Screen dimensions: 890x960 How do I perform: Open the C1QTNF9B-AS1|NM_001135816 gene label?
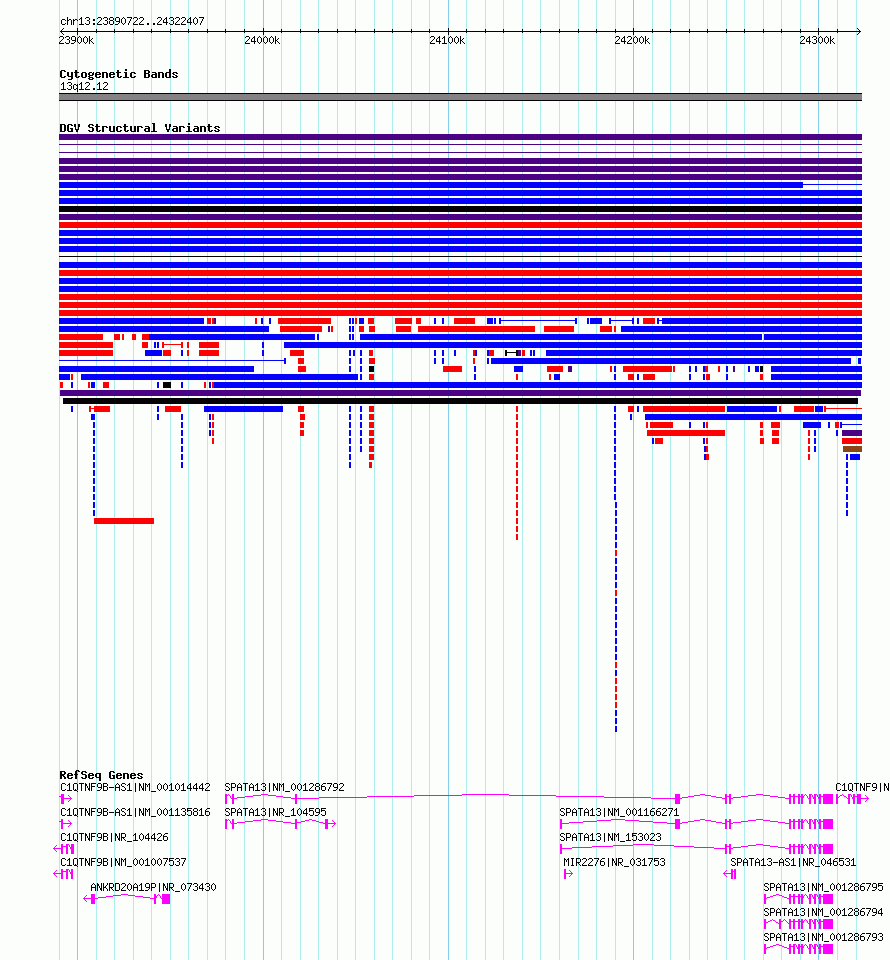(x=135, y=812)
